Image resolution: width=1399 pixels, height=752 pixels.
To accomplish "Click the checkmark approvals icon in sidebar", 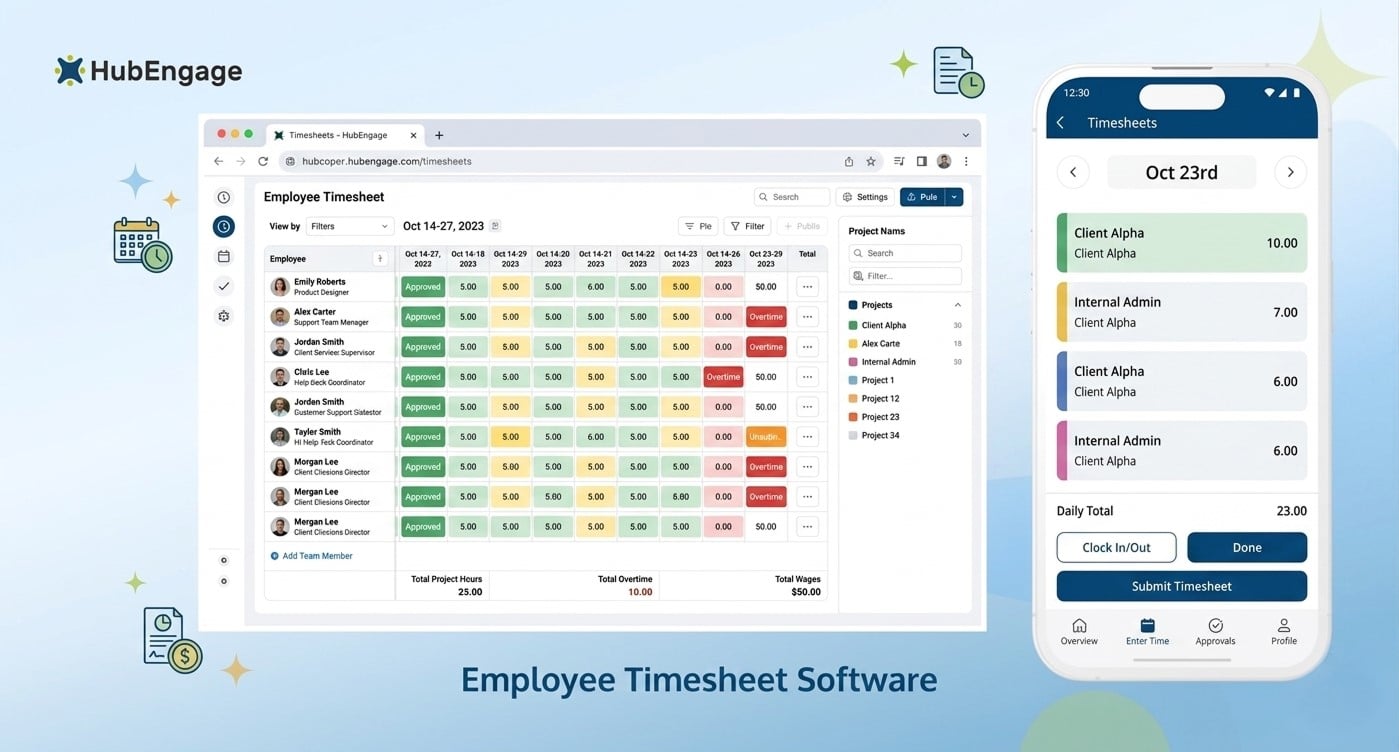I will [223, 285].
